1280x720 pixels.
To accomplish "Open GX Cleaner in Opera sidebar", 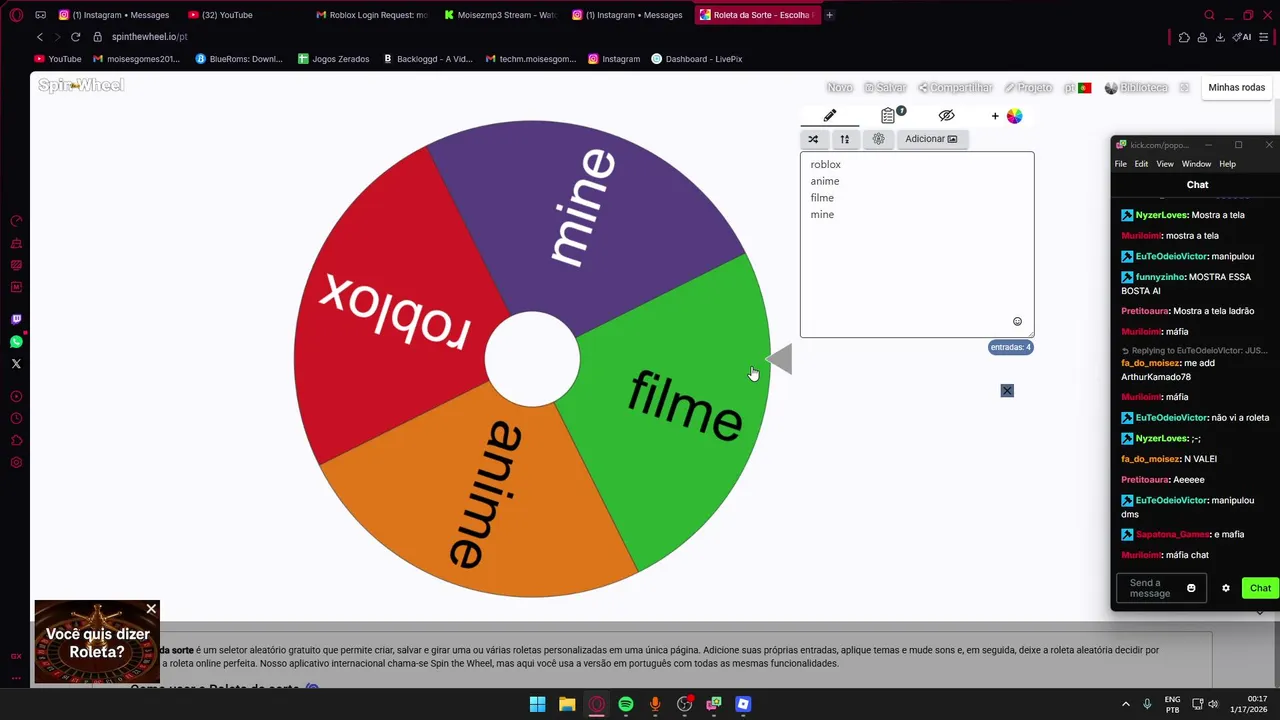I will tap(16, 243).
